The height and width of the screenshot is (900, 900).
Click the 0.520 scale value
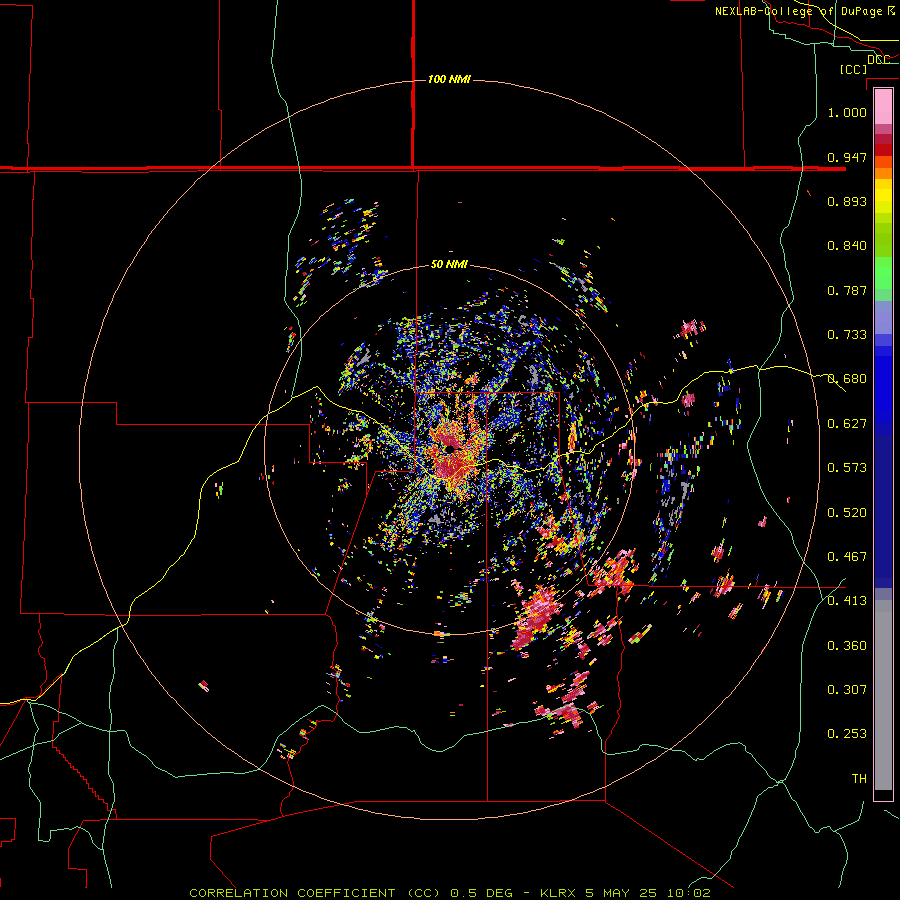(x=847, y=512)
